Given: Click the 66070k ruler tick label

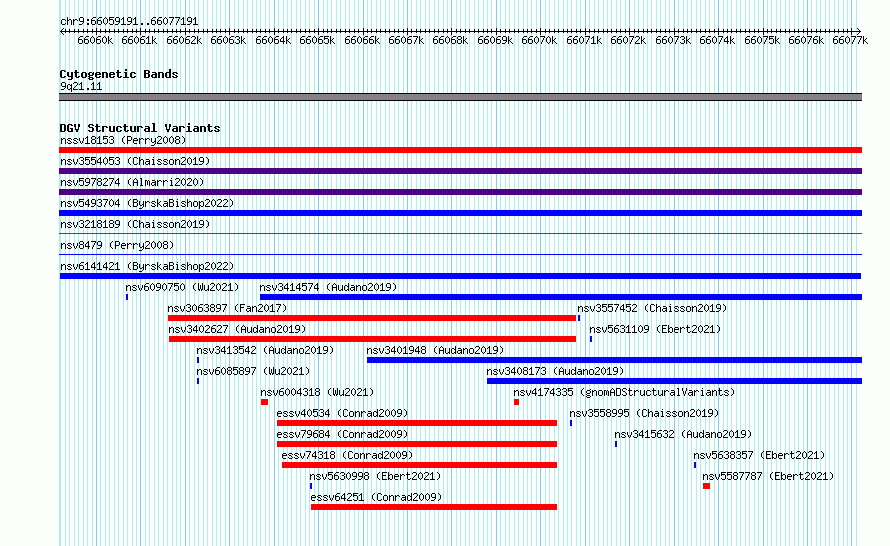Looking at the screenshot, I should coord(539,40).
